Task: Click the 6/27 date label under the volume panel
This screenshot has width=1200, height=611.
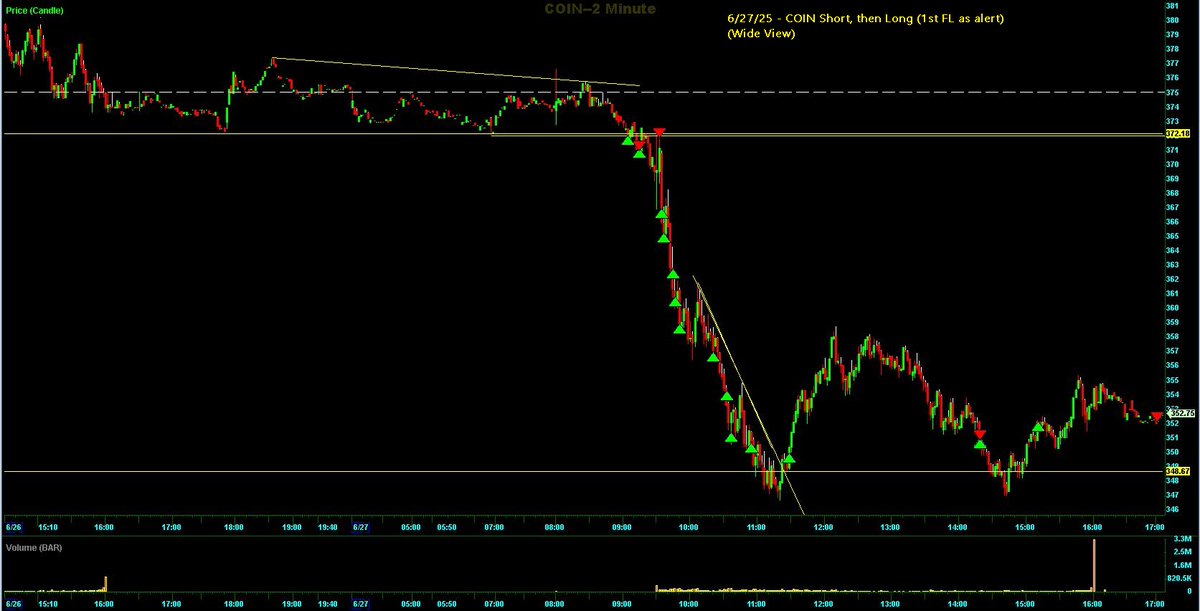Action: [361, 603]
